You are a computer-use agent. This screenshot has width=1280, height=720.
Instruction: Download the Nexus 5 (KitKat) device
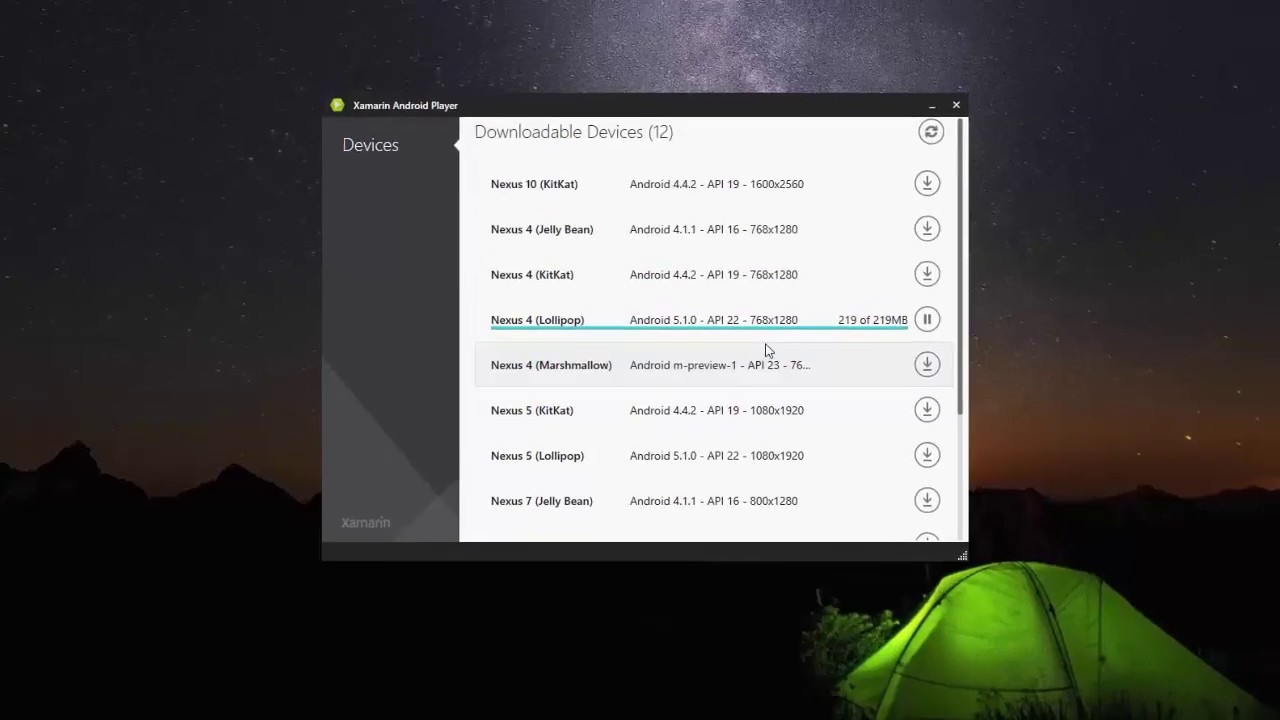coord(927,410)
